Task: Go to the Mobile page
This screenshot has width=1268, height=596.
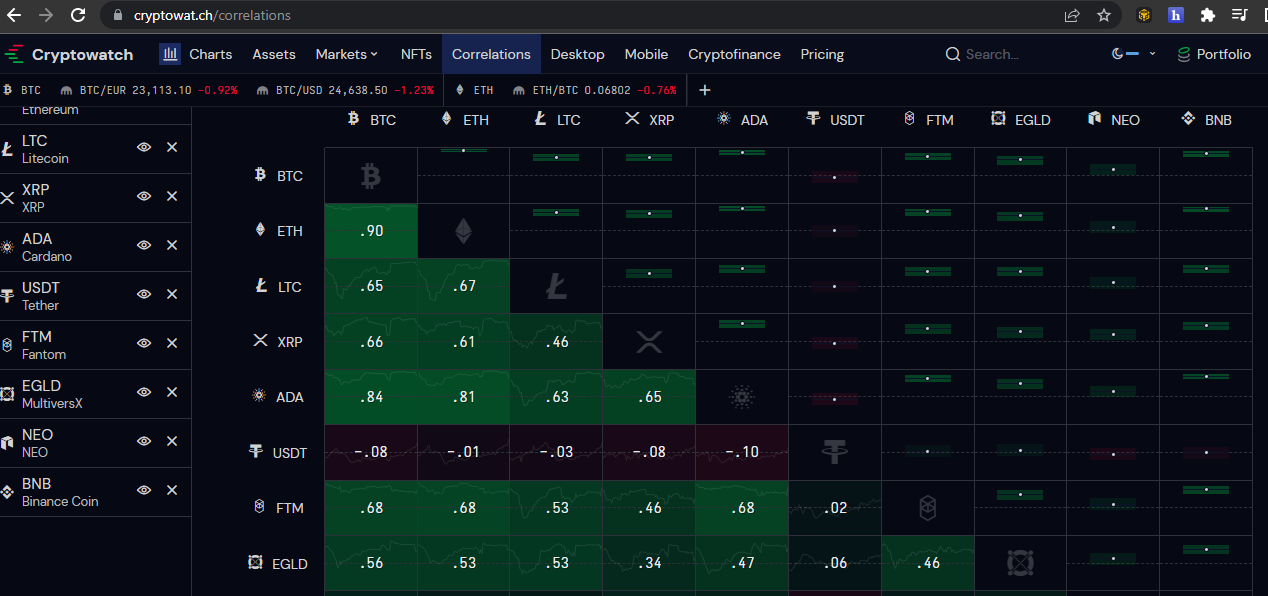Action: [646, 54]
